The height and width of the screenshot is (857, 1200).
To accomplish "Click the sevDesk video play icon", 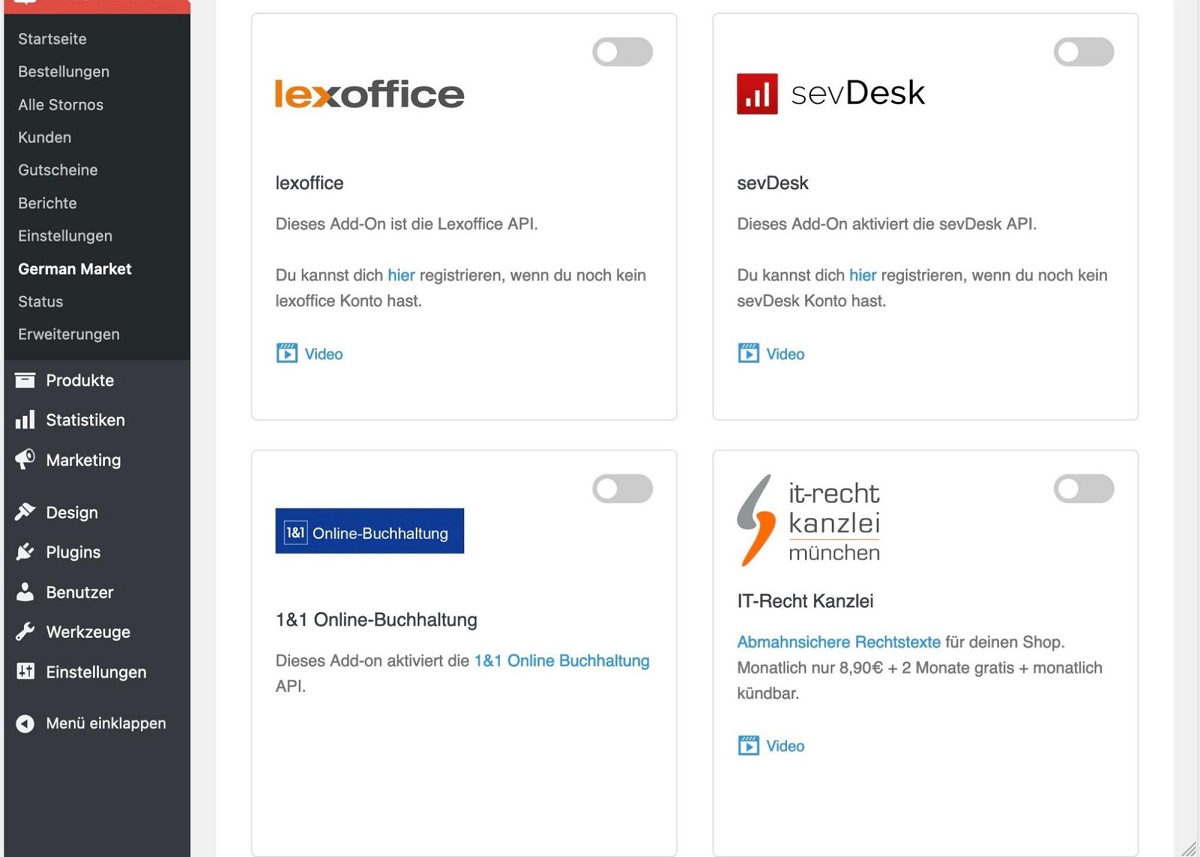I will point(748,353).
